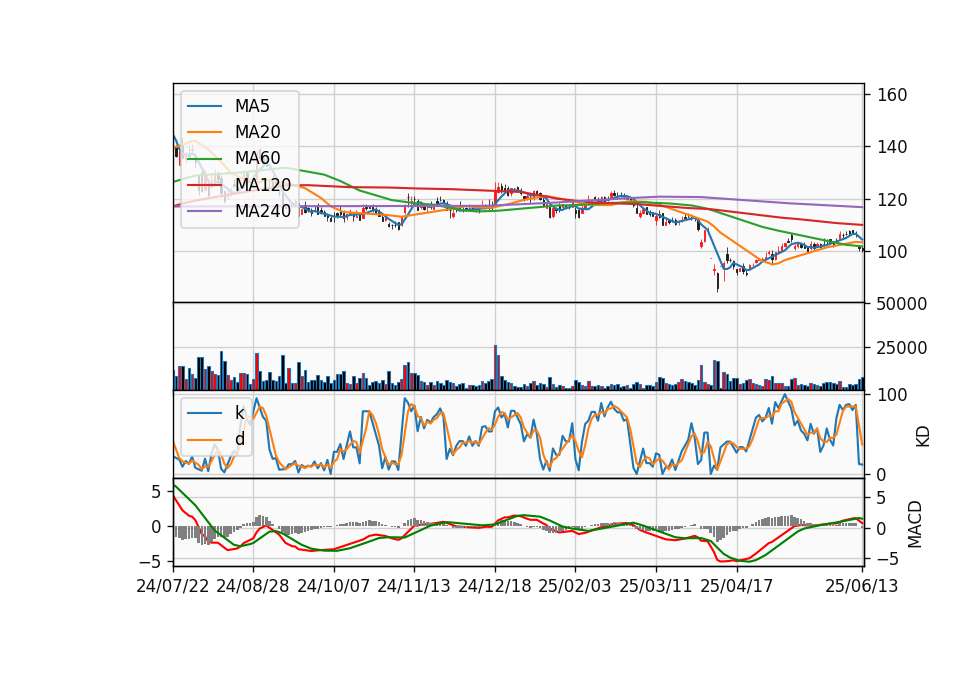Click the 160 price axis value
The image size is (960, 690).
click(x=892, y=95)
